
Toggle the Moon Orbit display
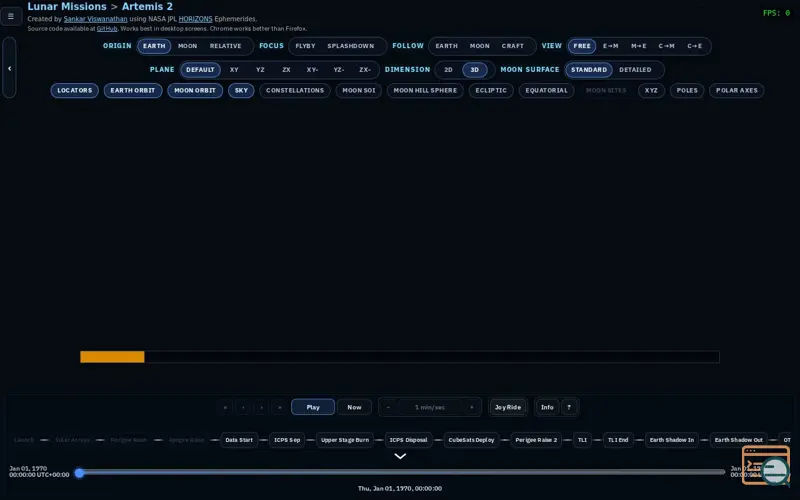195,90
